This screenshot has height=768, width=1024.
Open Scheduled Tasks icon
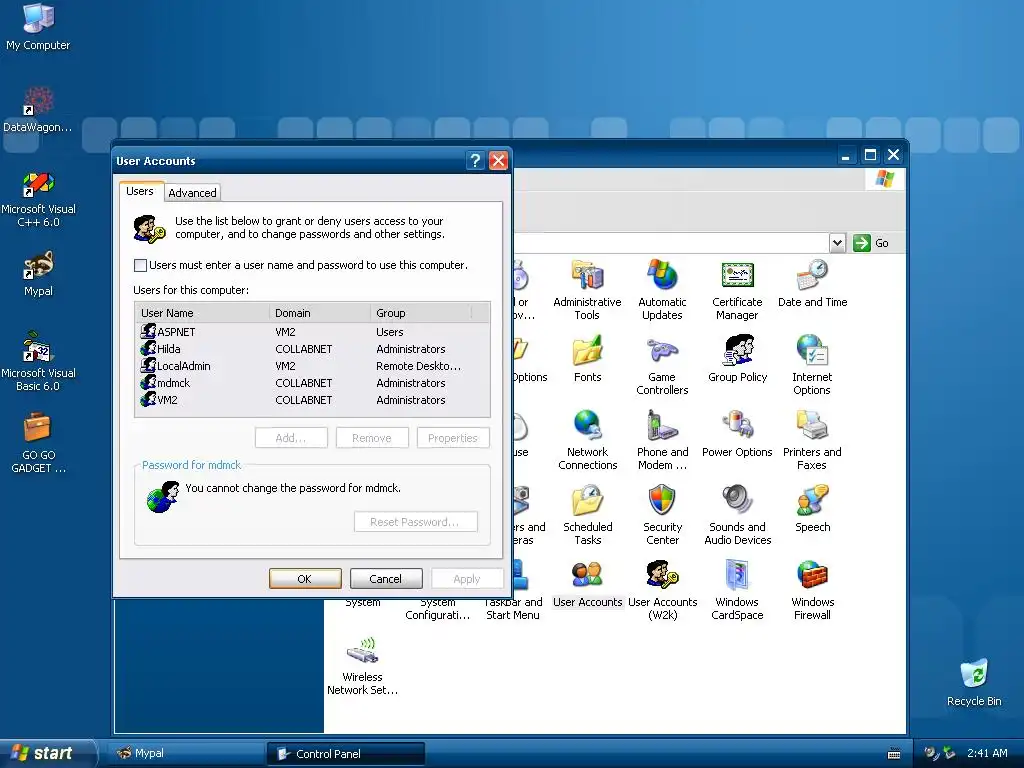(587, 515)
